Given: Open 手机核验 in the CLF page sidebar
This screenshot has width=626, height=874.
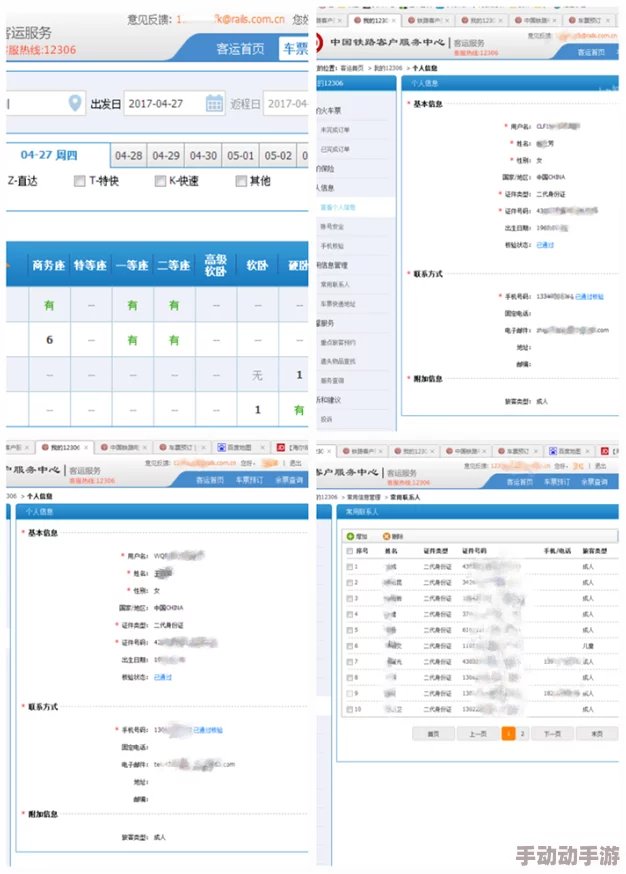Looking at the screenshot, I should [x=332, y=246].
